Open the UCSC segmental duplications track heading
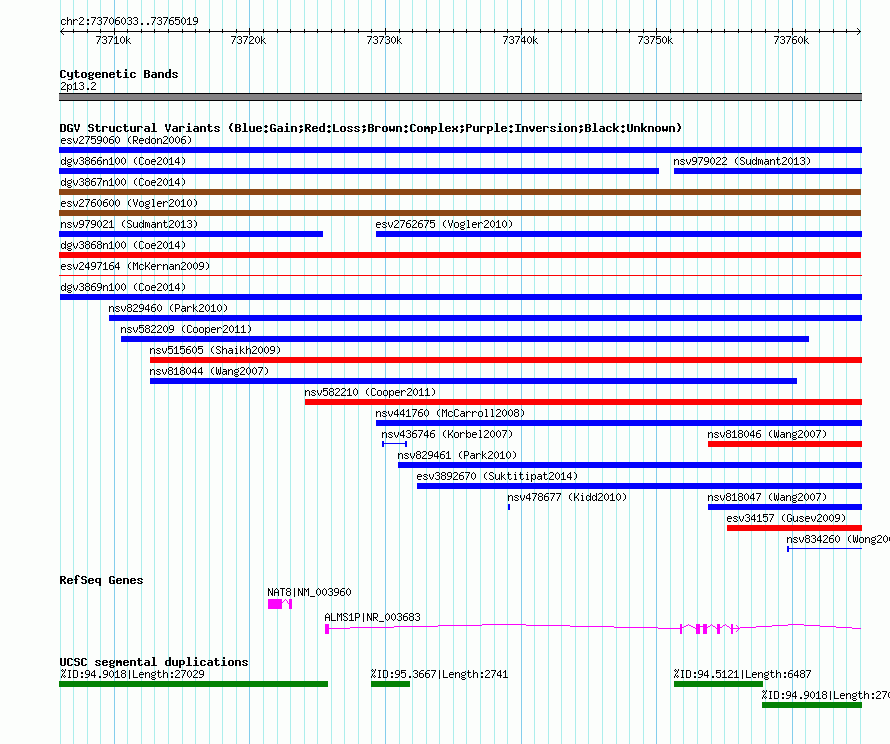Viewport: 890px width, 744px height. [154, 662]
